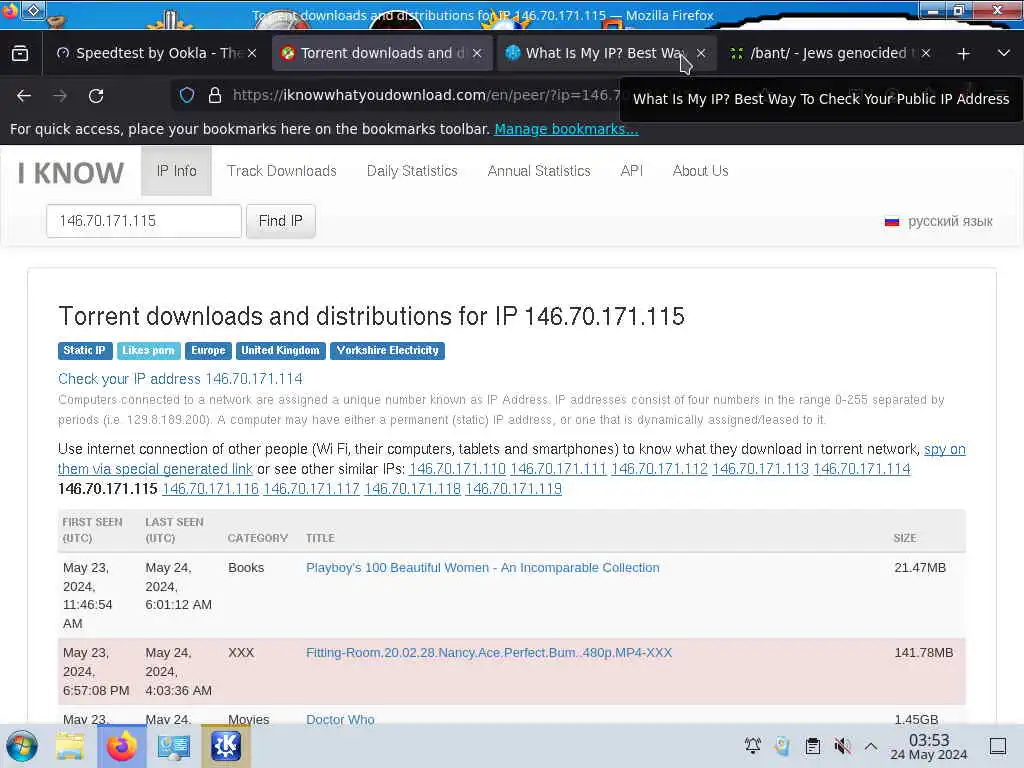Open Daily Statistics page

(412, 171)
